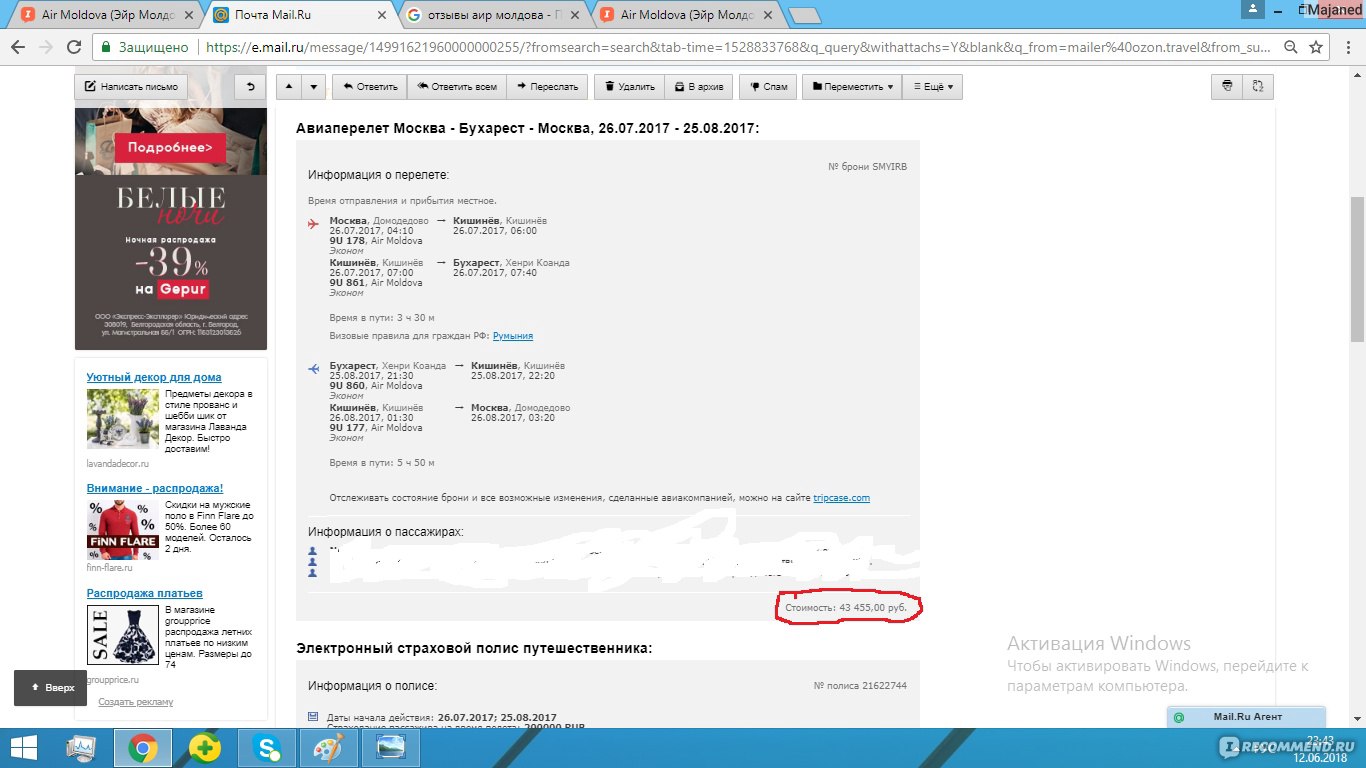Open Chrome menu (three dots)

(1347, 47)
